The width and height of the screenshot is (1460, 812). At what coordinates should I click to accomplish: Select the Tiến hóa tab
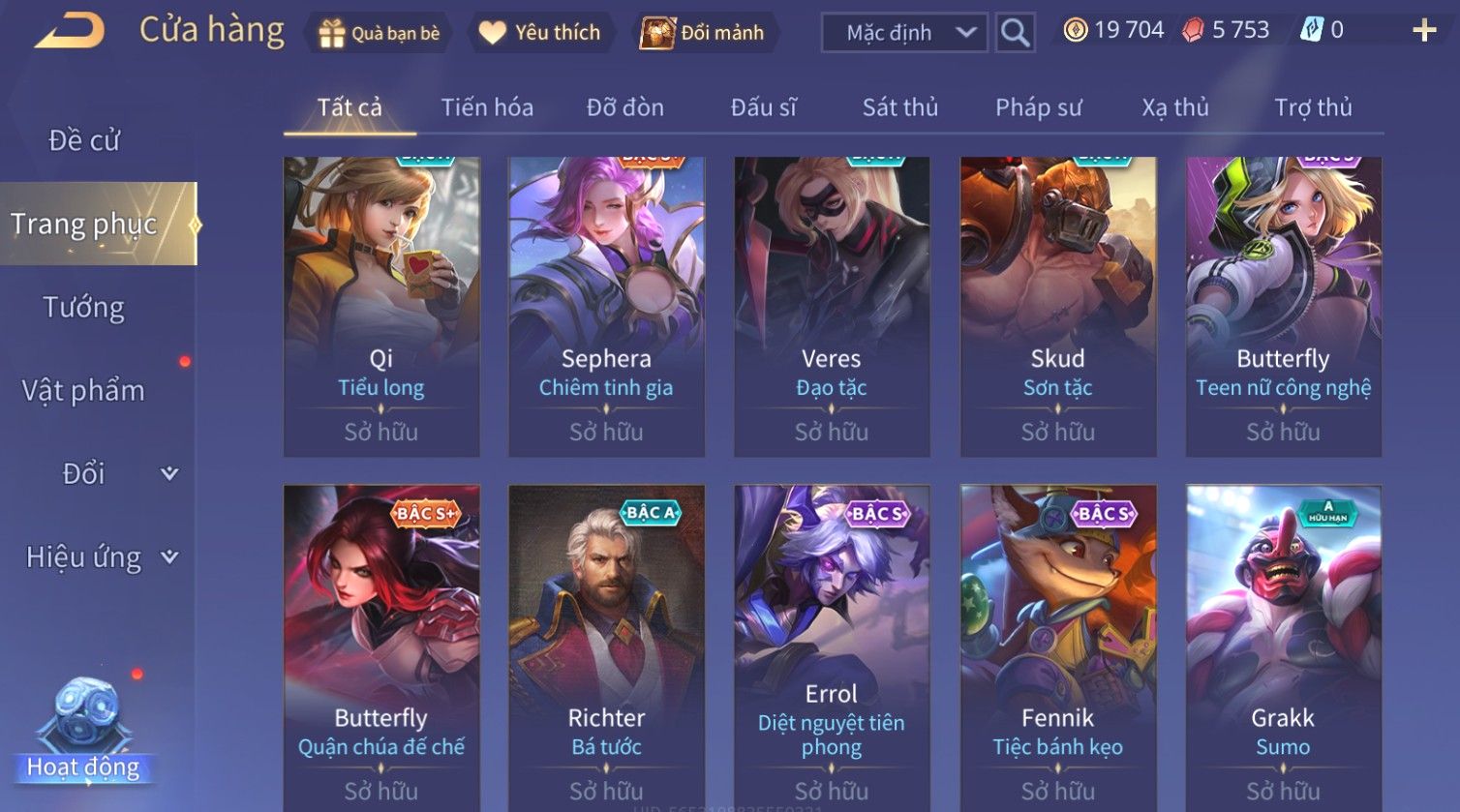coord(487,107)
